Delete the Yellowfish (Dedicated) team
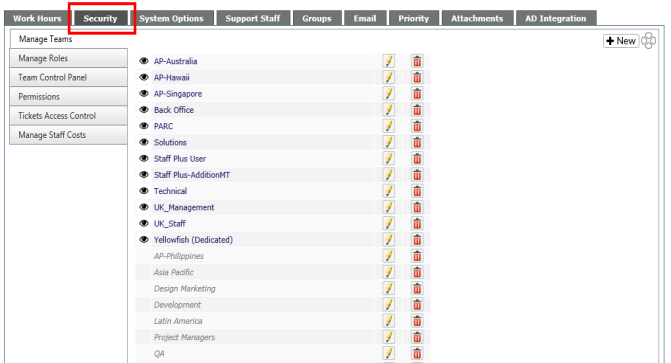 (x=417, y=240)
